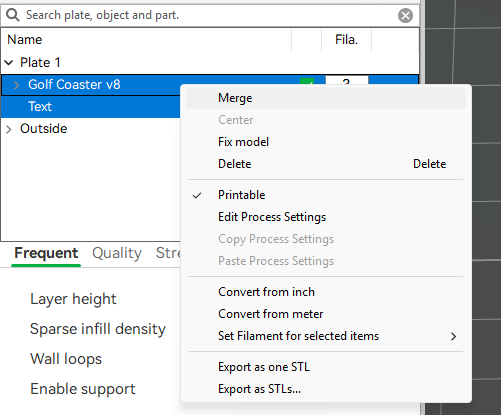This screenshot has width=501, height=415.
Task: Open Set Filament for selected items submenu
Action: 326,336
